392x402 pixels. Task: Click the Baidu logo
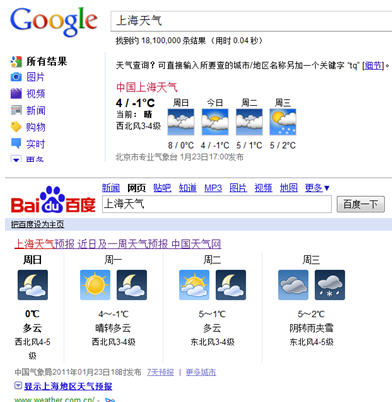pyautogui.click(x=53, y=200)
